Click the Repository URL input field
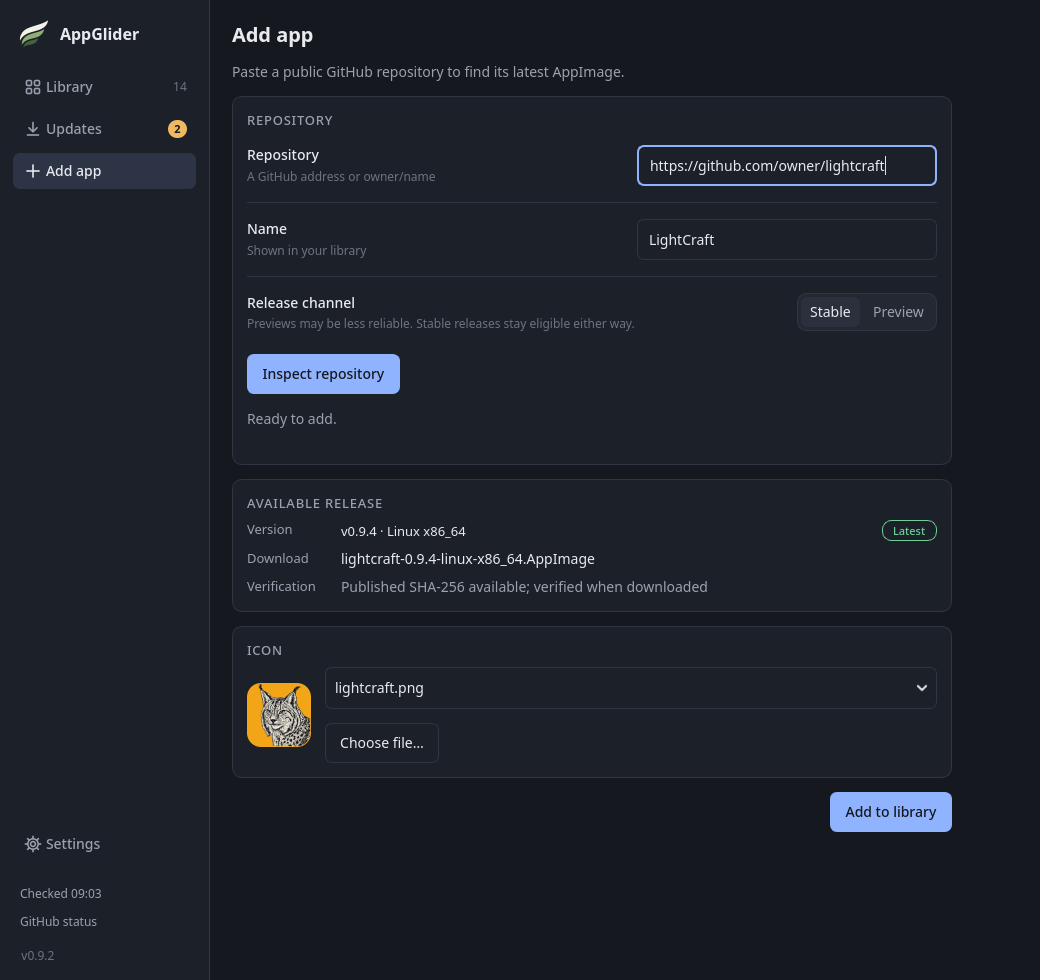 point(787,165)
